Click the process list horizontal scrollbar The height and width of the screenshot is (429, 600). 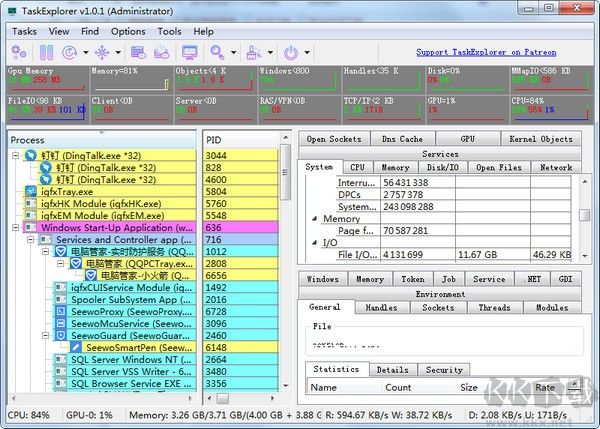click(x=100, y=396)
